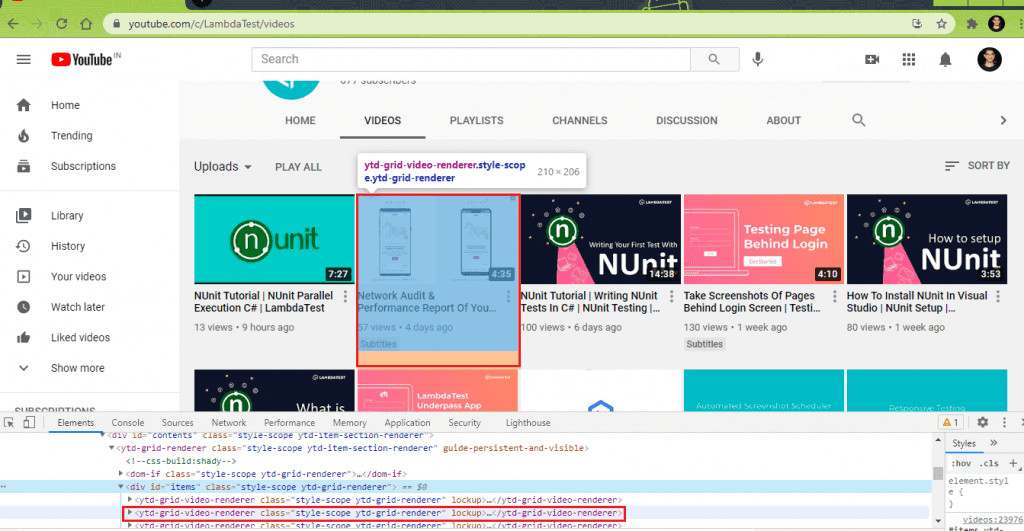Start voice search with the microphone

[758, 60]
